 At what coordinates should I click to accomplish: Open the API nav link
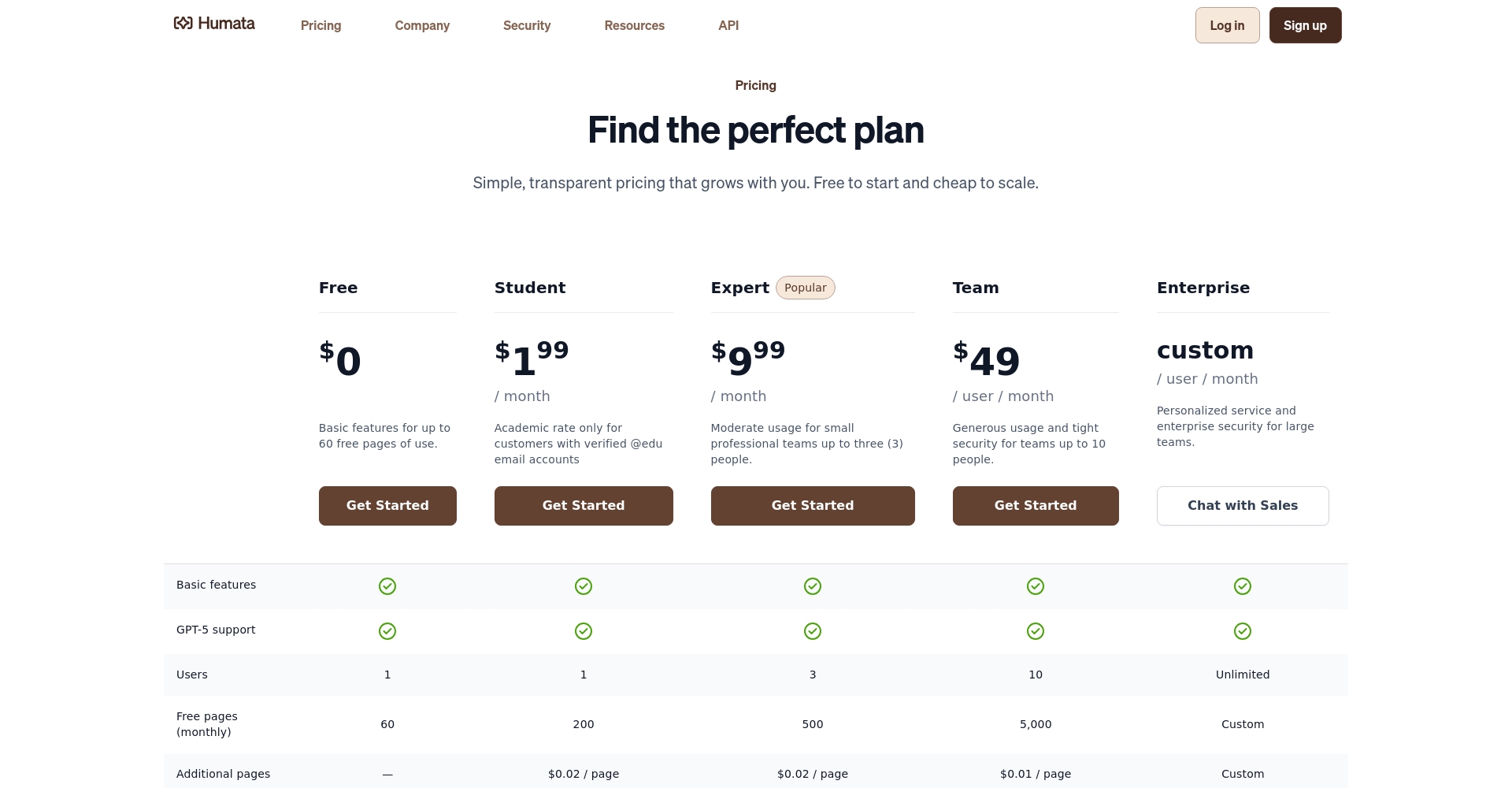pyautogui.click(x=728, y=25)
